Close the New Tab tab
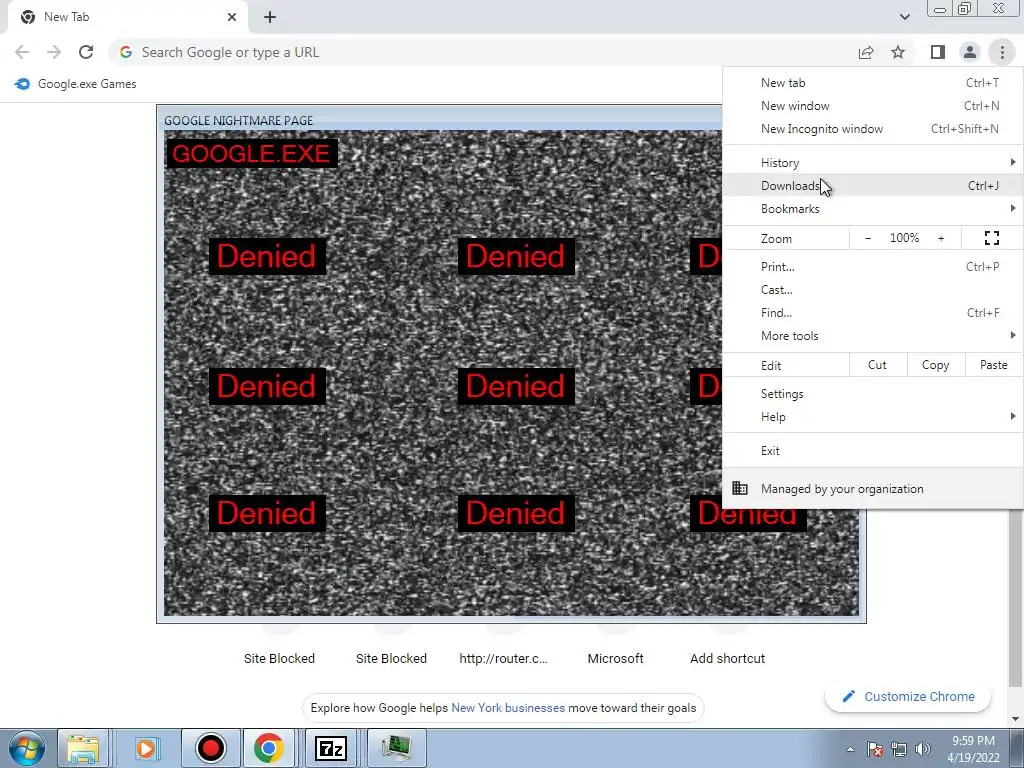1024x768 pixels. pyautogui.click(x=232, y=17)
